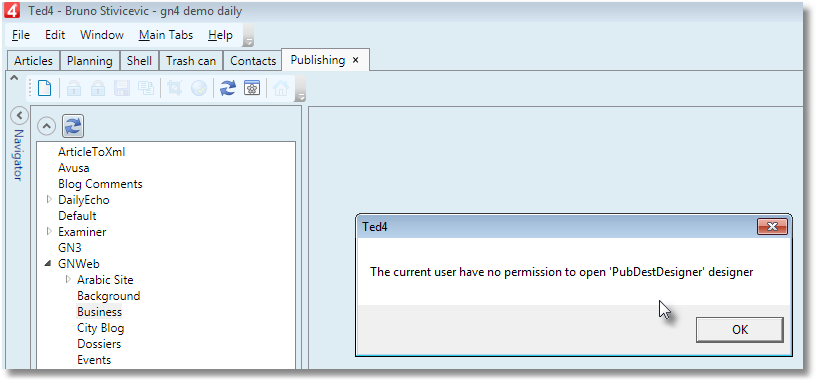This screenshot has width=817, height=383.
Task: Select GNWeb tree item
Action: point(79,264)
